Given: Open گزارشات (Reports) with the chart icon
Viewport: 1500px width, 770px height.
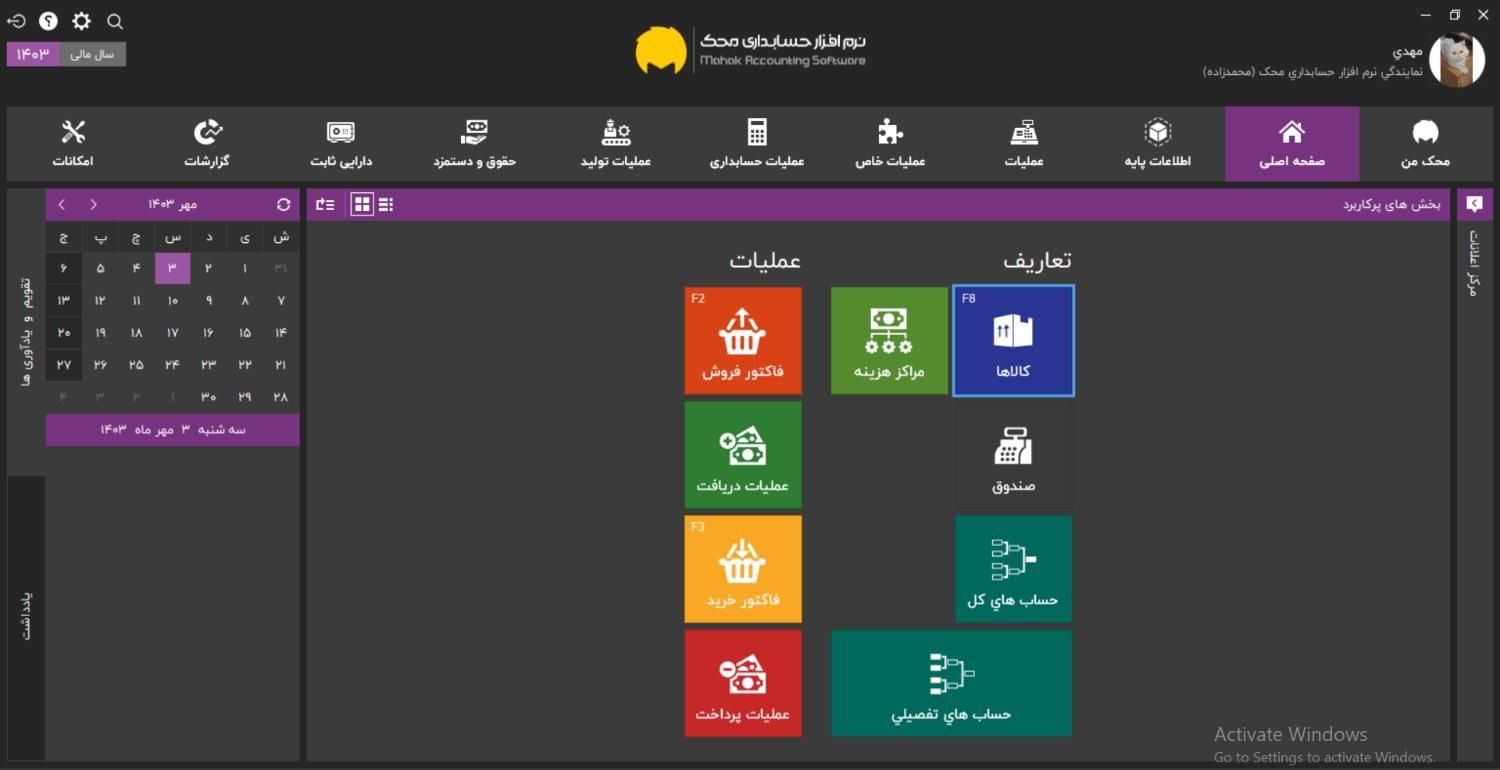Looking at the screenshot, I should tap(208, 144).
